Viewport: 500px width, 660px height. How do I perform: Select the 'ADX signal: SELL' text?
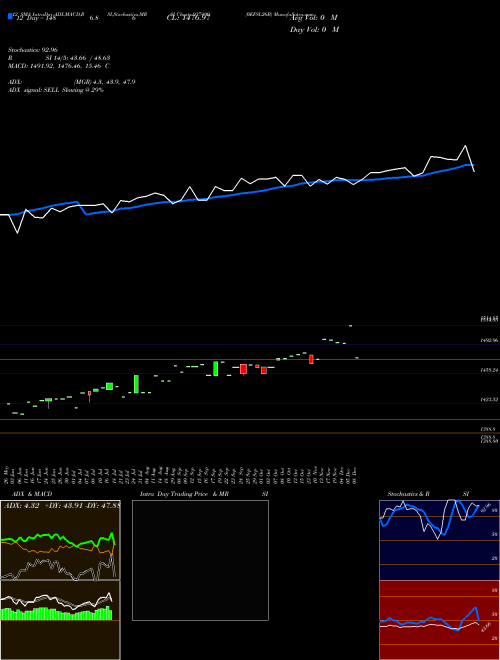(x=34, y=90)
